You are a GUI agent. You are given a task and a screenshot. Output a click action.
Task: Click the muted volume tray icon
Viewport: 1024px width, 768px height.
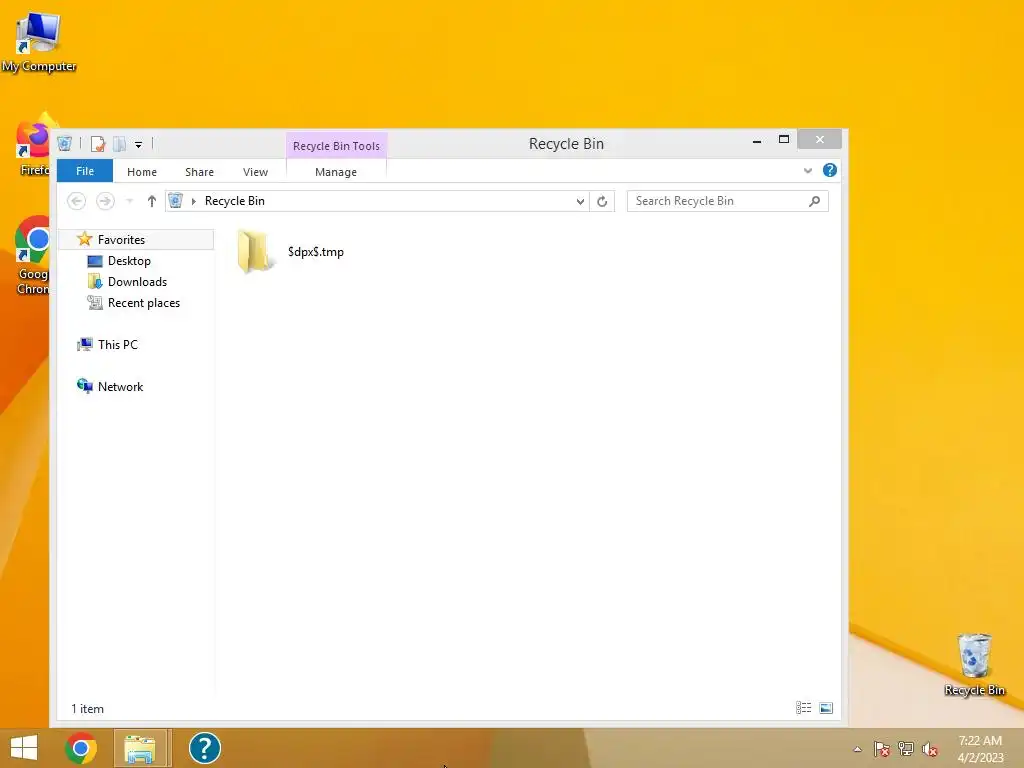tap(930, 749)
